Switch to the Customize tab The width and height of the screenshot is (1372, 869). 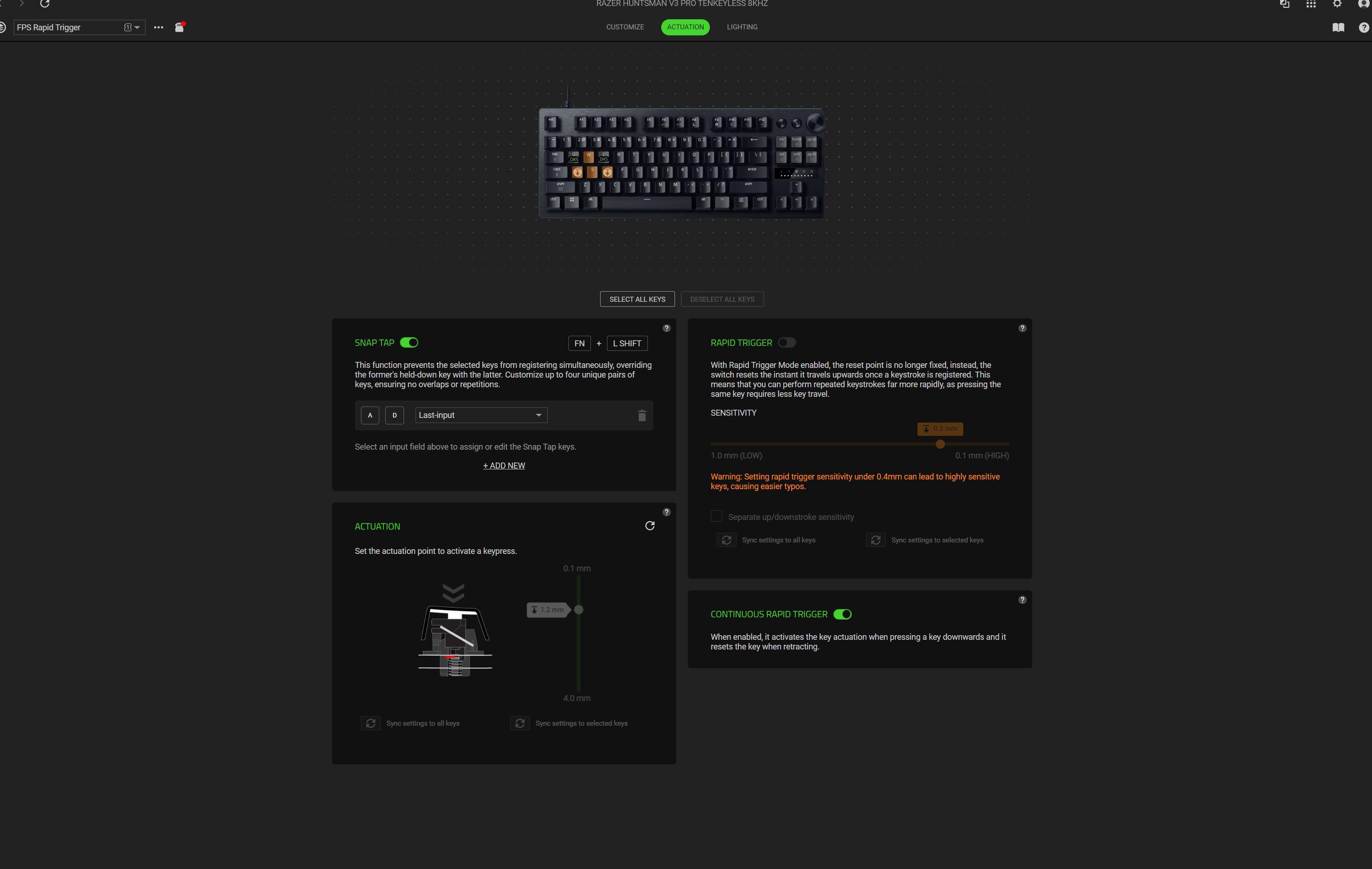[625, 28]
